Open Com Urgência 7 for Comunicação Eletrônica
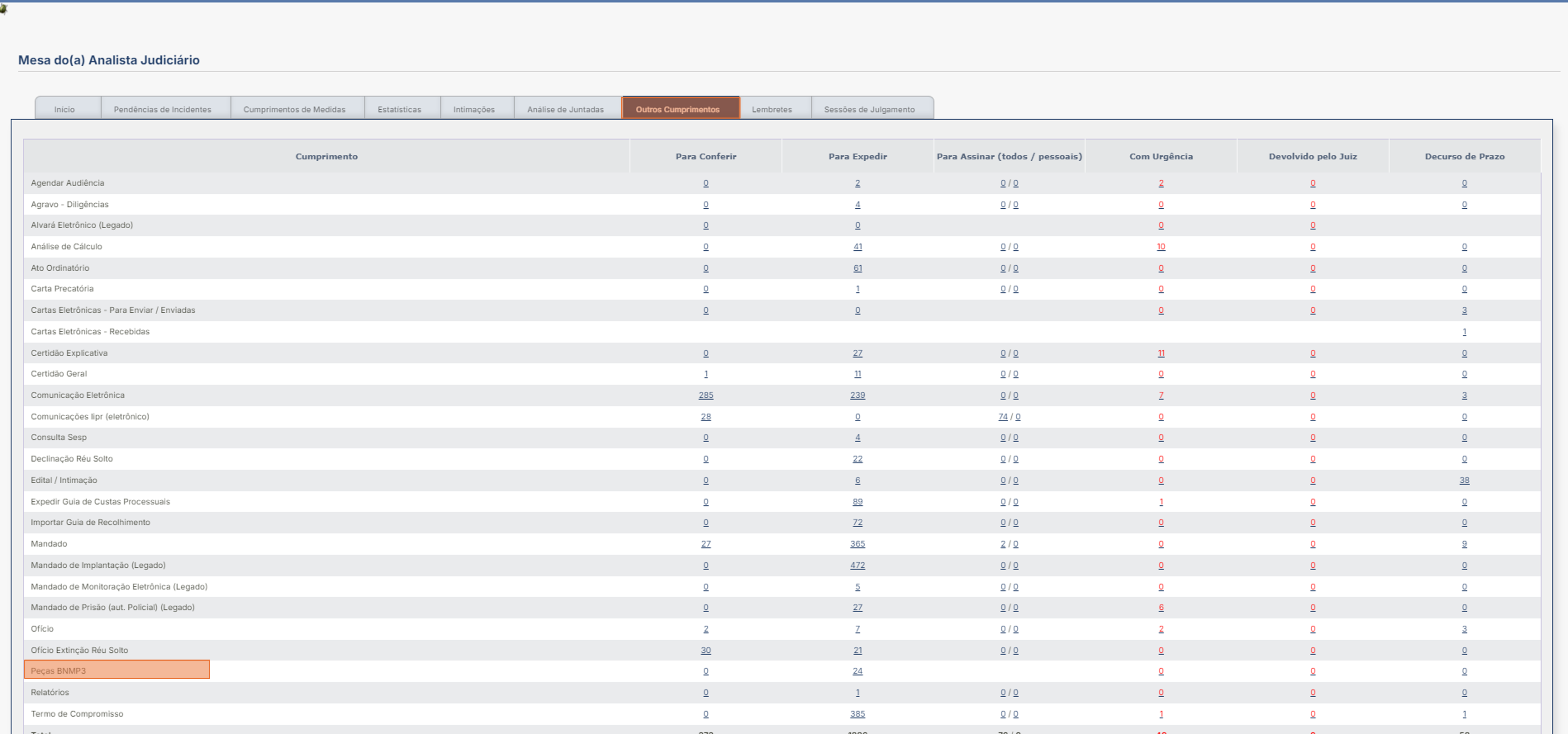This screenshot has width=1568, height=734. 1161,395
